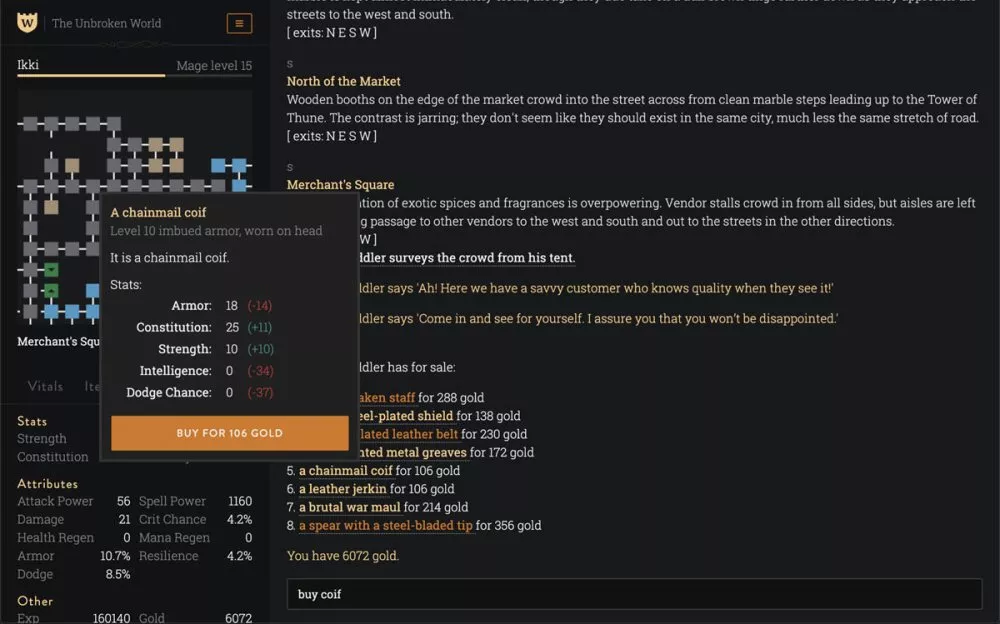Inspect the leather jerkin item link
The height and width of the screenshot is (624, 1000).
click(x=343, y=489)
